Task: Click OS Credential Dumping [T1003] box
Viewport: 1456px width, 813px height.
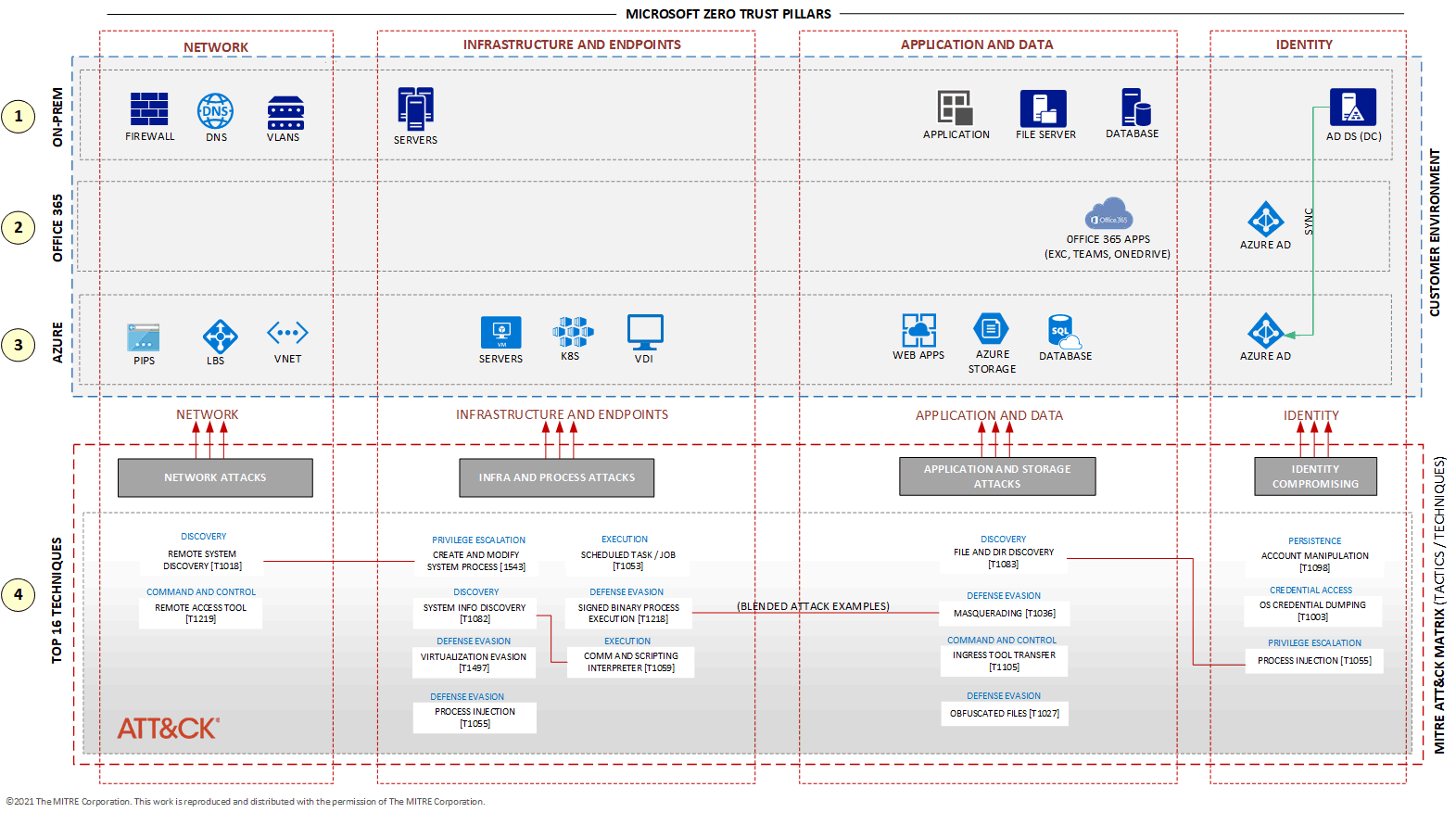Action: coord(1313,611)
